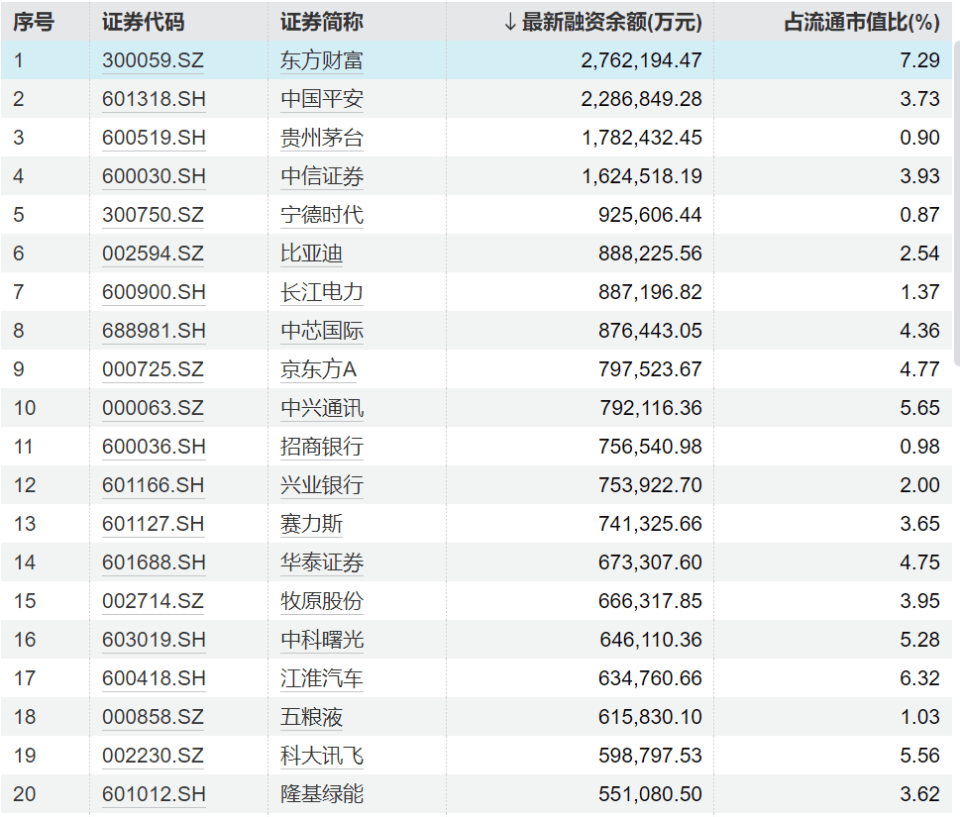Select the balance value 2,762,194.47
Viewport: 960px width, 817px height.
click(x=642, y=60)
